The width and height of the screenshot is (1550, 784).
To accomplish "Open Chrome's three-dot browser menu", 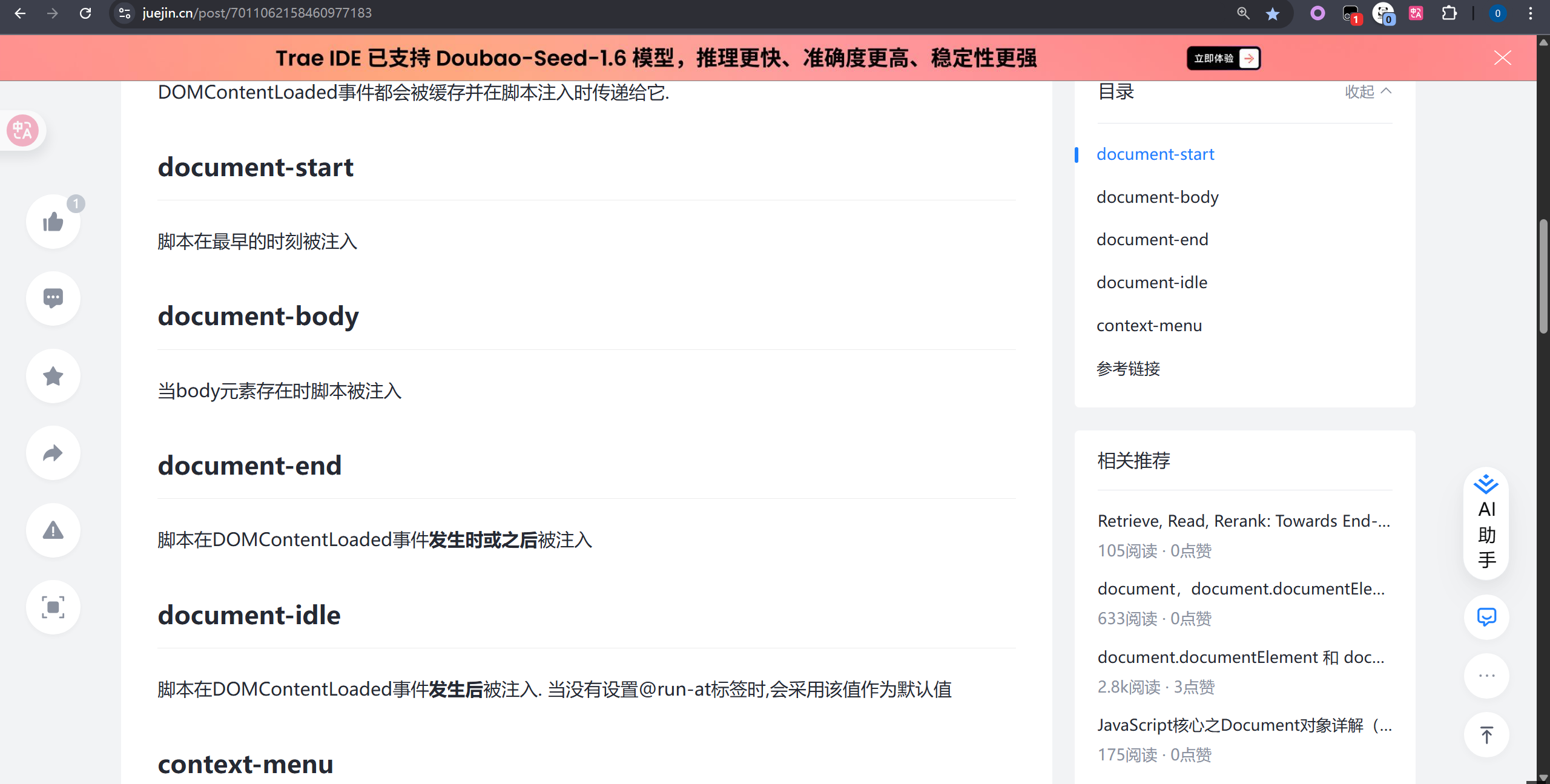I will [1531, 13].
